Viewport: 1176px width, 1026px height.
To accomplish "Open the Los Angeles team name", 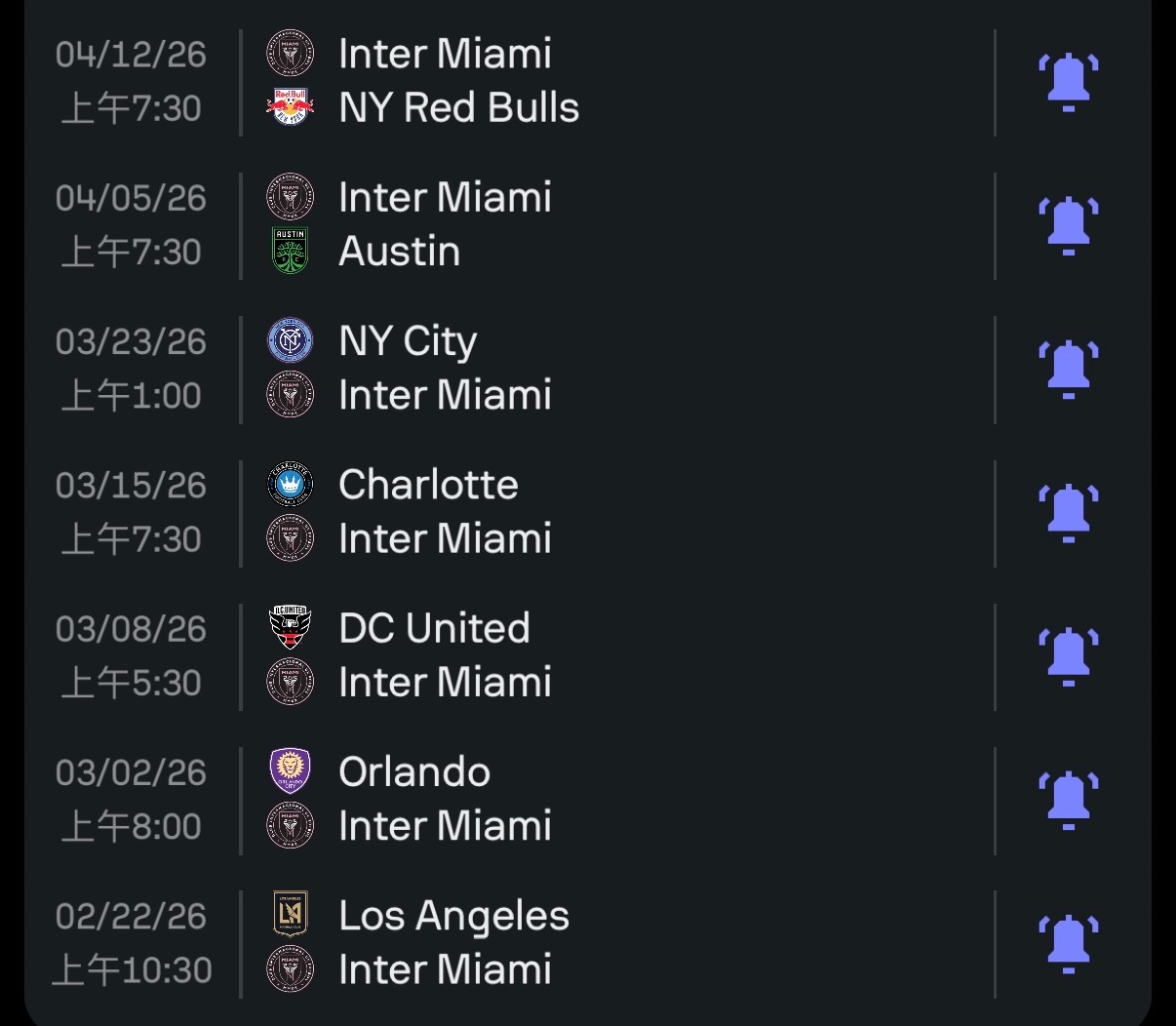I will point(453,916).
